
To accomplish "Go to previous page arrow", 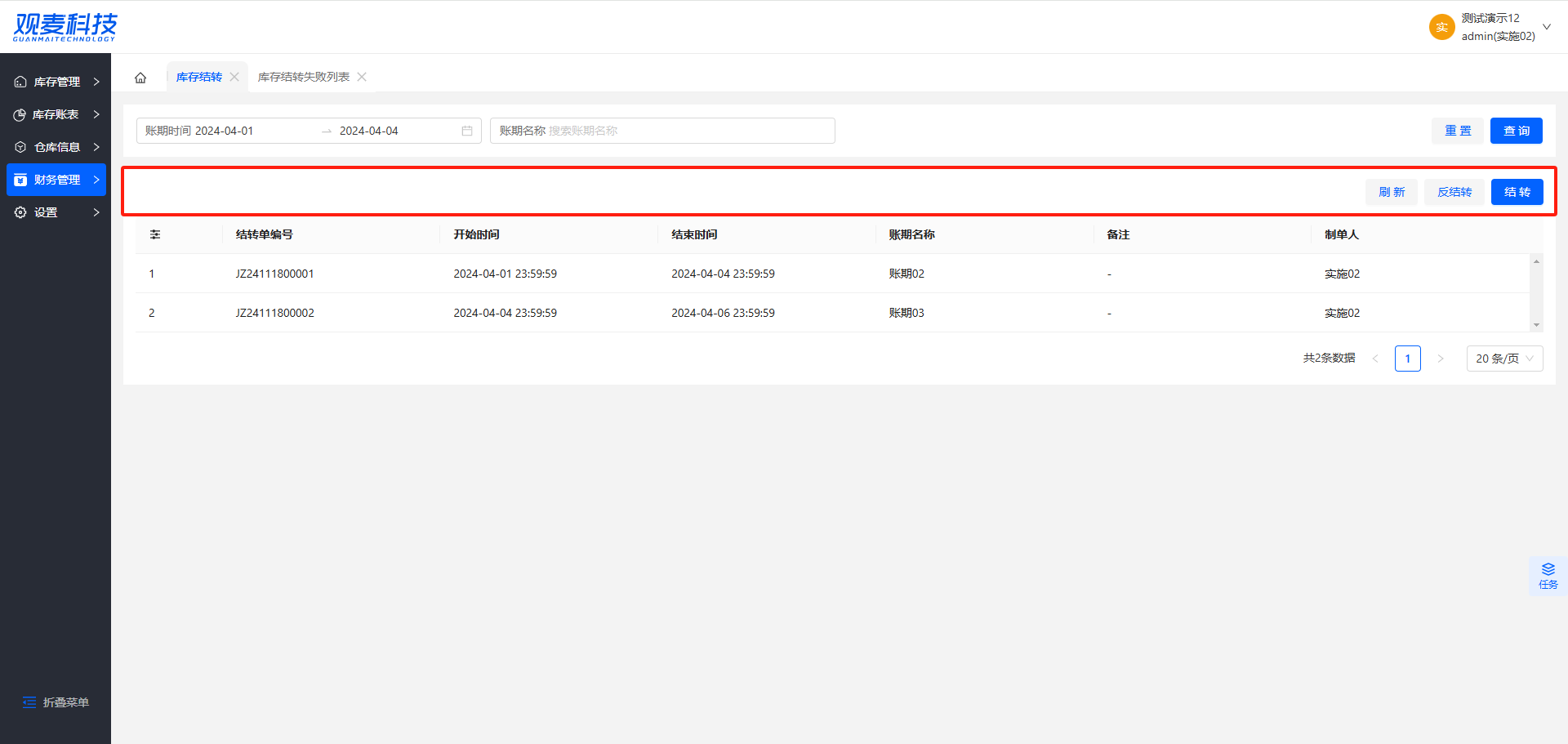I will pos(1375,359).
